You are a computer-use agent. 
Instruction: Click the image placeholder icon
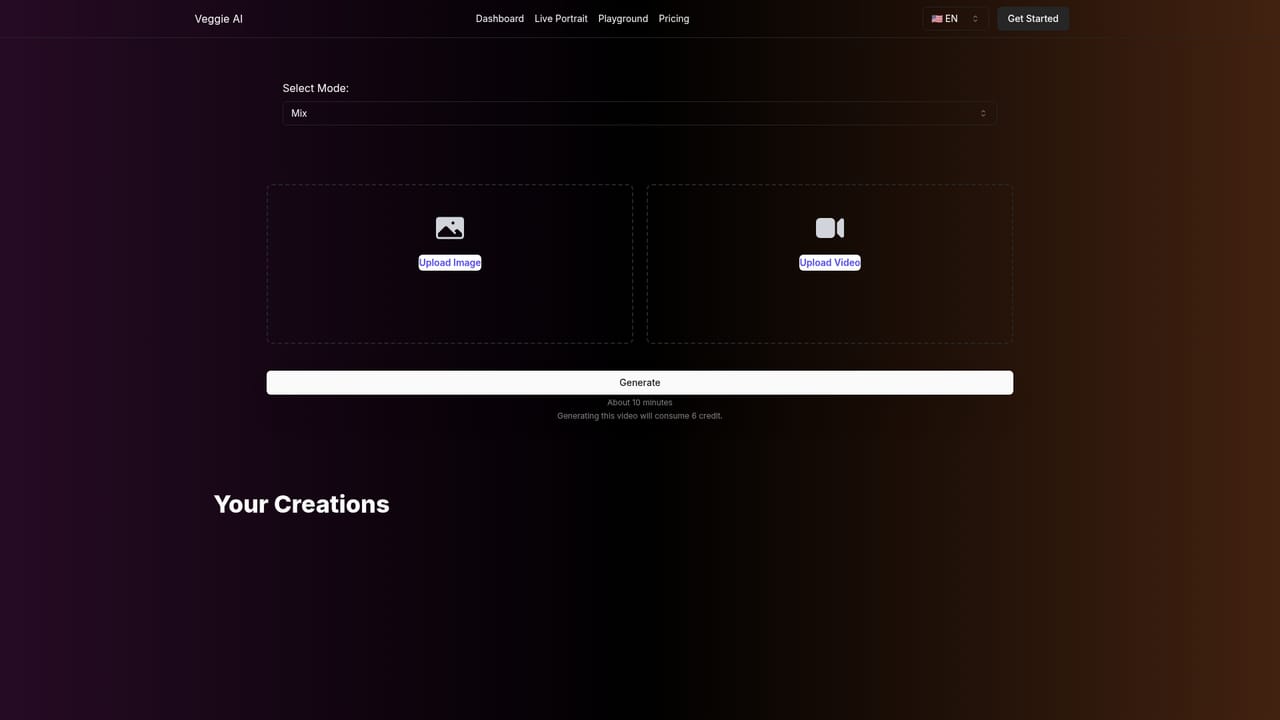pyautogui.click(x=450, y=228)
